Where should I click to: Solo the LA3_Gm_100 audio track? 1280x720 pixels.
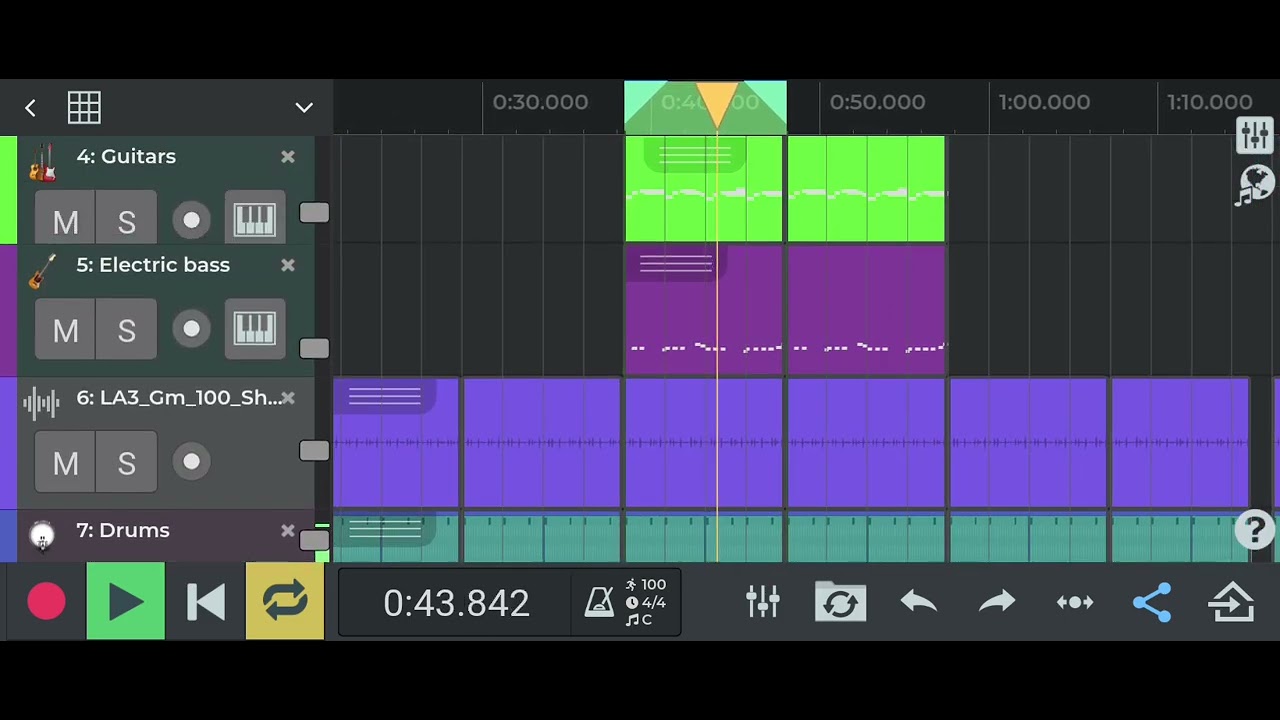pos(127,462)
